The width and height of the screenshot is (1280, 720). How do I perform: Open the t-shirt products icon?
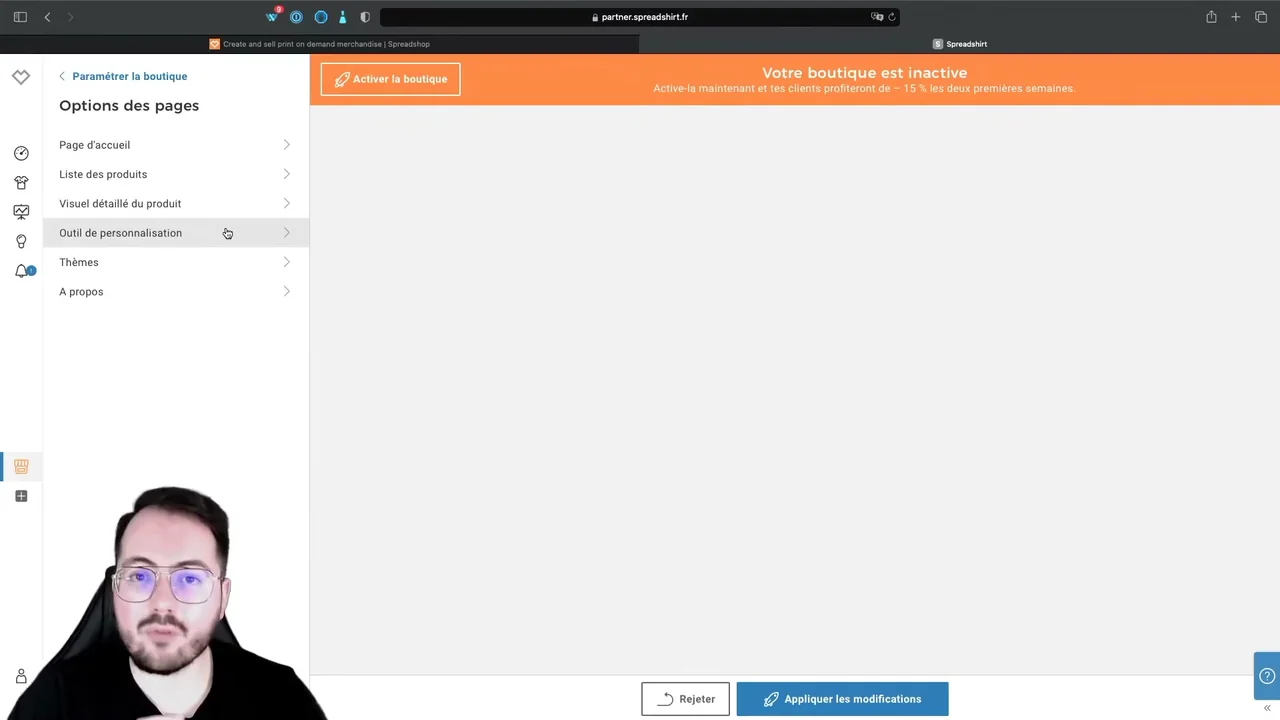[x=21, y=183]
